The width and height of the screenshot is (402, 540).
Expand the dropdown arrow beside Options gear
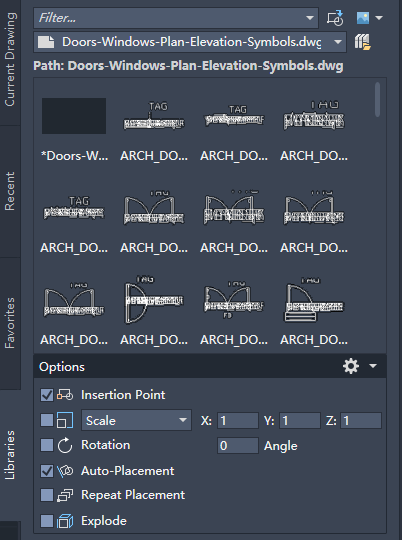coord(373,366)
